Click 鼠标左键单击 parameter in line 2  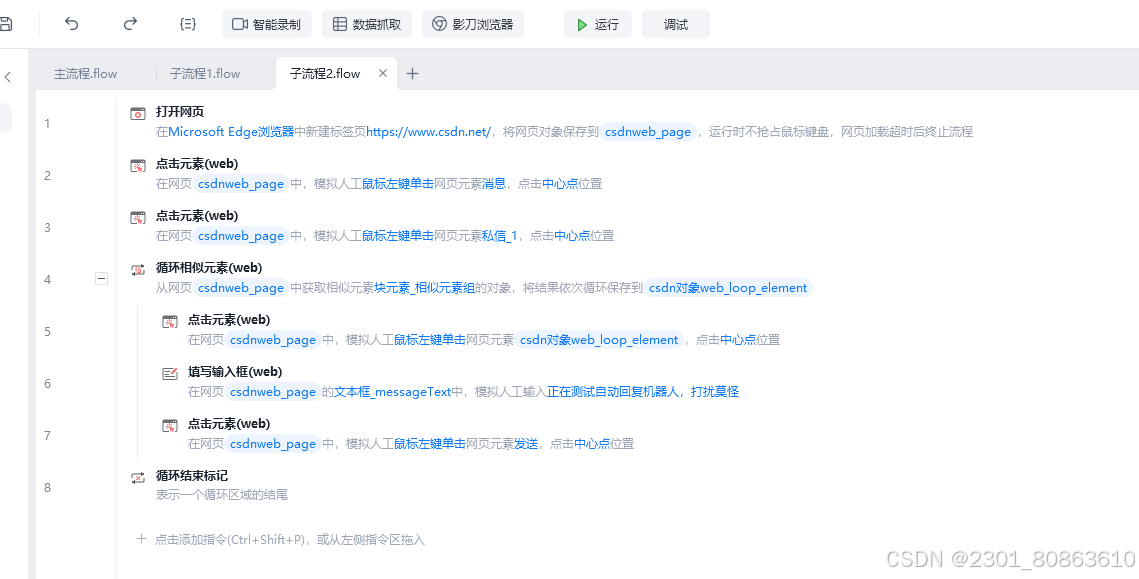tap(397, 184)
